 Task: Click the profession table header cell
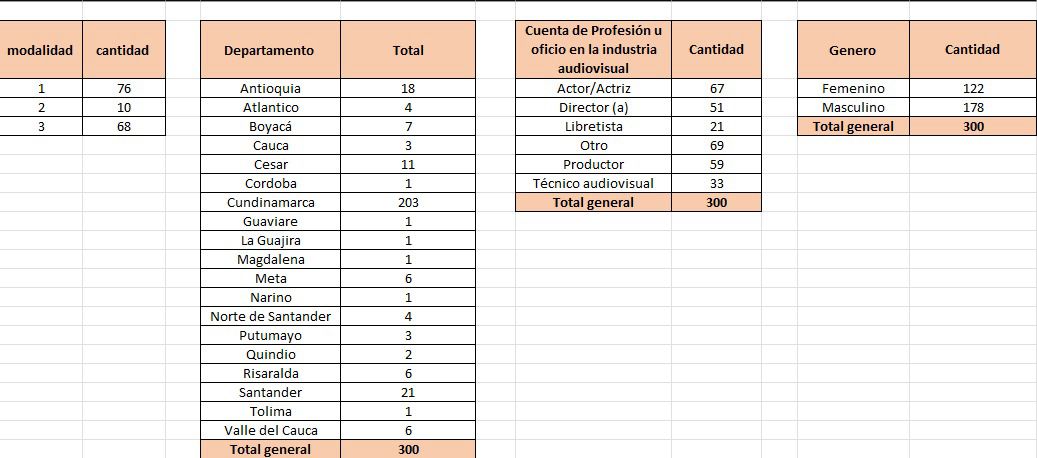pyautogui.click(x=593, y=50)
